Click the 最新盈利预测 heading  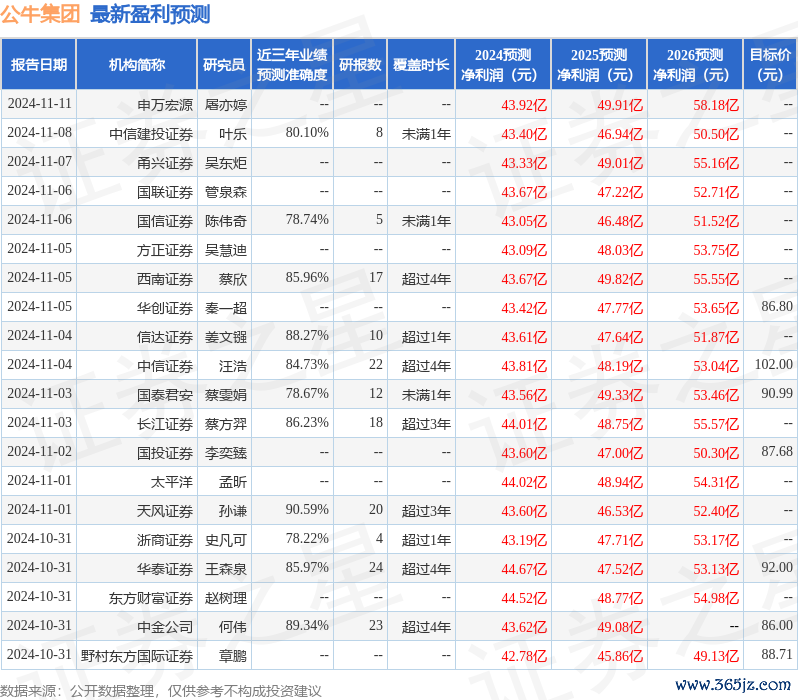pos(150,14)
